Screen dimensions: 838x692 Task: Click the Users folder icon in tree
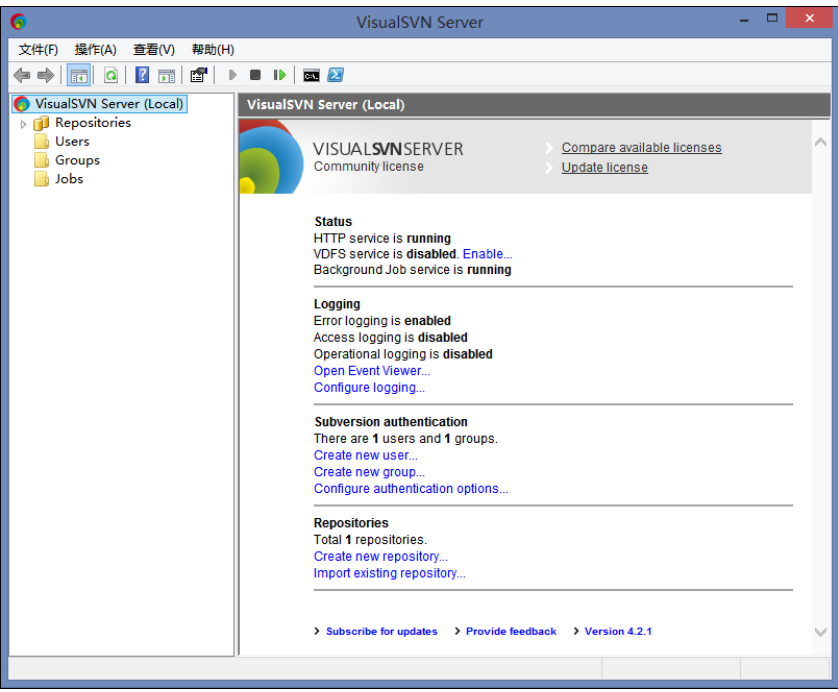pos(41,142)
